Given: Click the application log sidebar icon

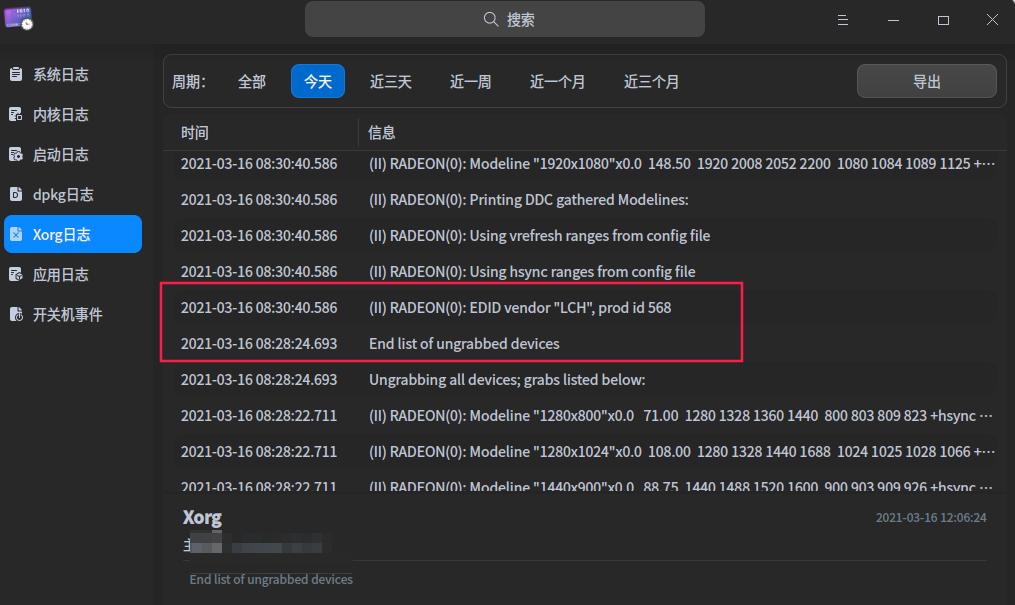Looking at the screenshot, I should [x=16, y=274].
